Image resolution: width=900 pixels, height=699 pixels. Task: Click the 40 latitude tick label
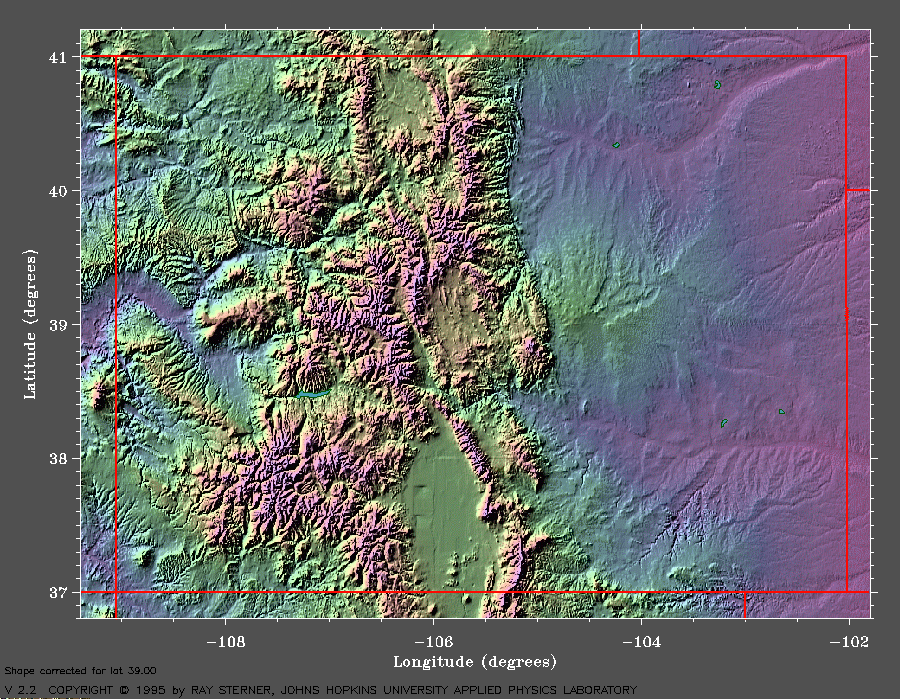tap(60, 191)
